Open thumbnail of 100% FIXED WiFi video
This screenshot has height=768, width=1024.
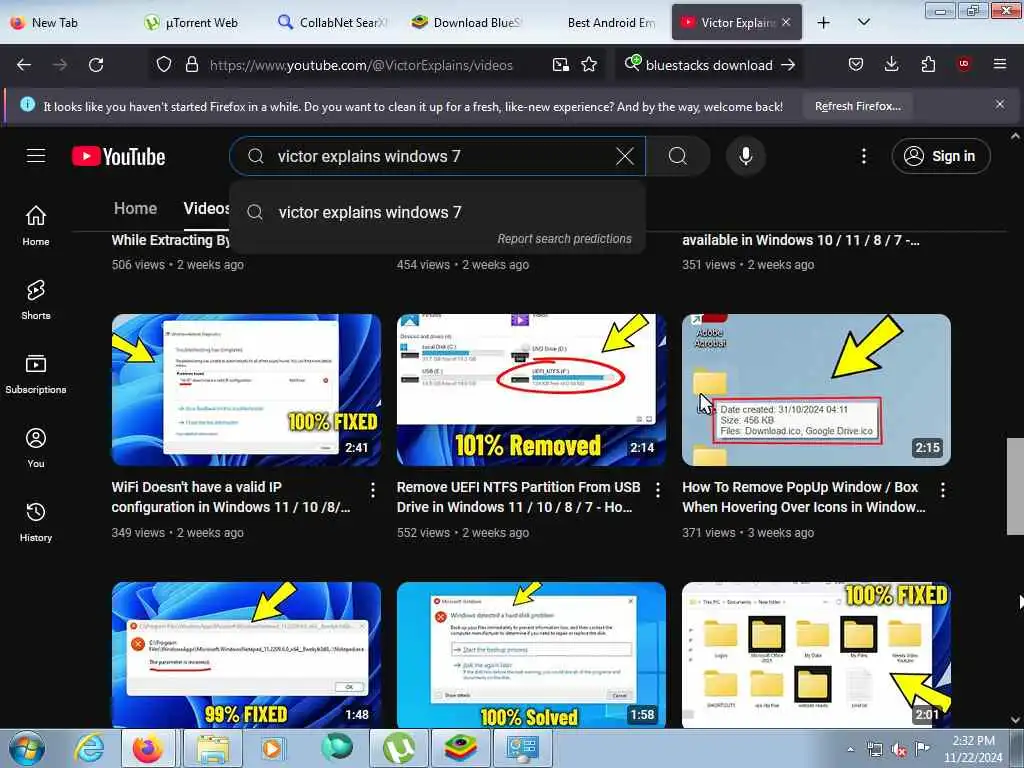(246, 390)
